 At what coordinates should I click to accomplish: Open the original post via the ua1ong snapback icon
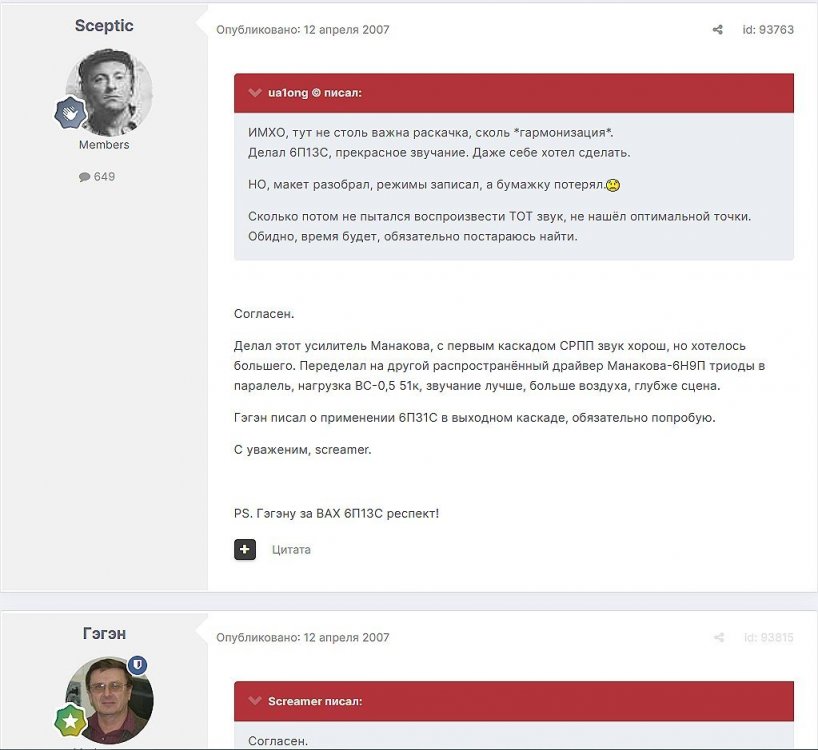pos(317,93)
